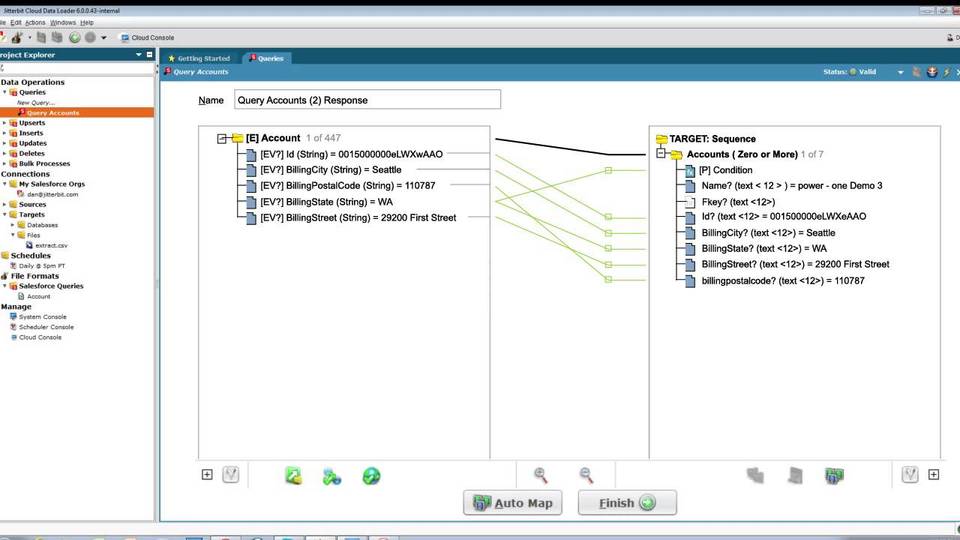Click the zoom out magnifier icon
Image resolution: width=960 pixels, height=540 pixels.
587,476
